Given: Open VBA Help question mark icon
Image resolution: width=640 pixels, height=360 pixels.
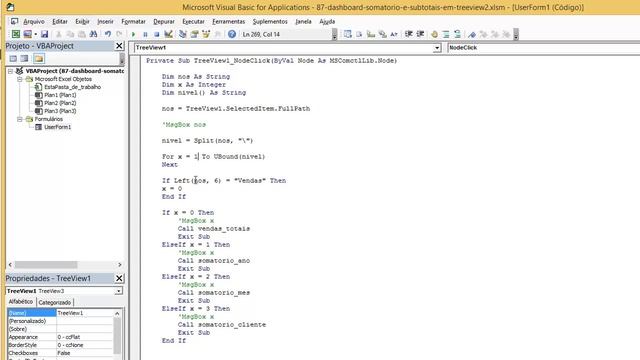Looking at the screenshot, I should (232, 34).
